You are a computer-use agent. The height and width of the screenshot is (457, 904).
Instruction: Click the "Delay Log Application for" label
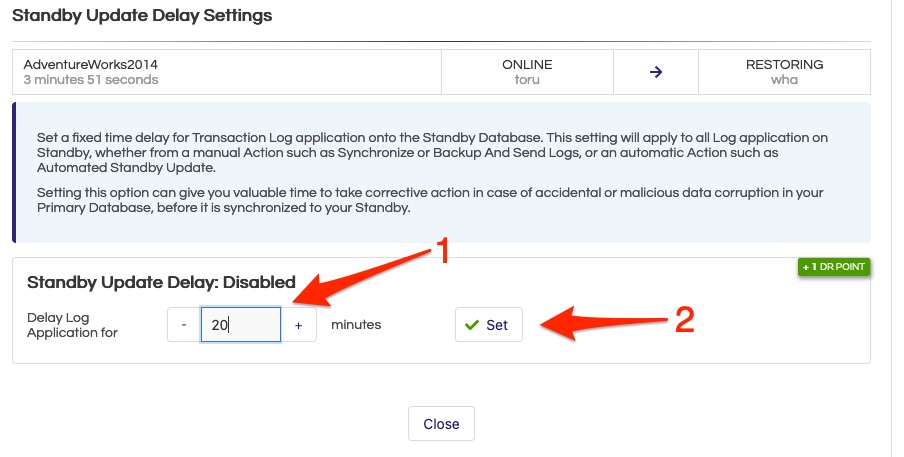73,325
